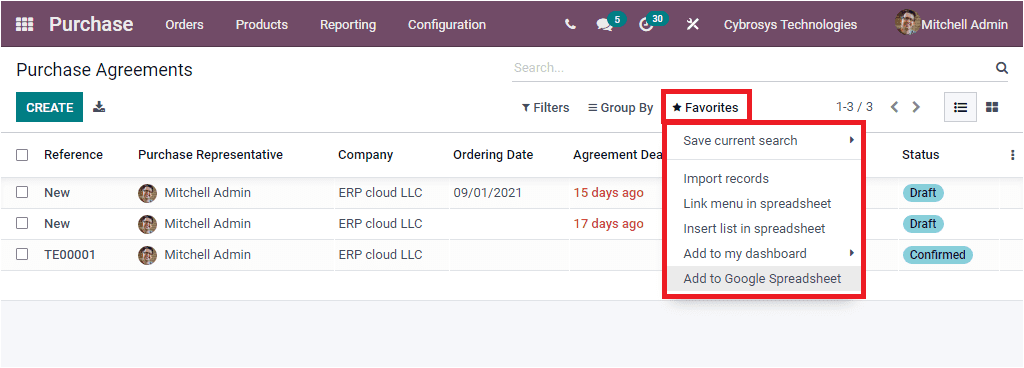Click Mitchell Admin name in TE00001 row
The height and width of the screenshot is (368, 1024).
point(207,254)
